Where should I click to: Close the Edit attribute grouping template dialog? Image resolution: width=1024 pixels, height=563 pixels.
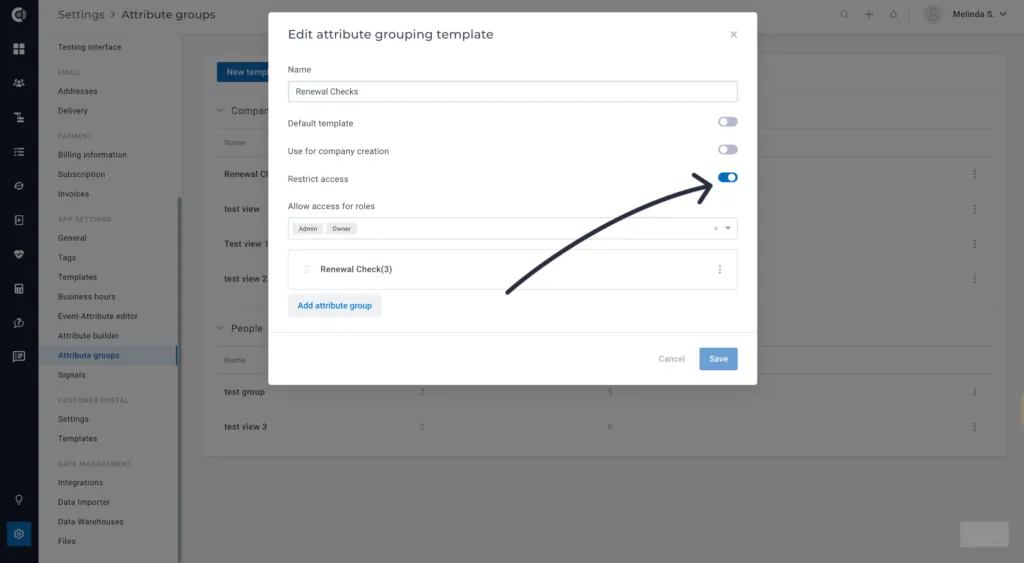pos(733,35)
